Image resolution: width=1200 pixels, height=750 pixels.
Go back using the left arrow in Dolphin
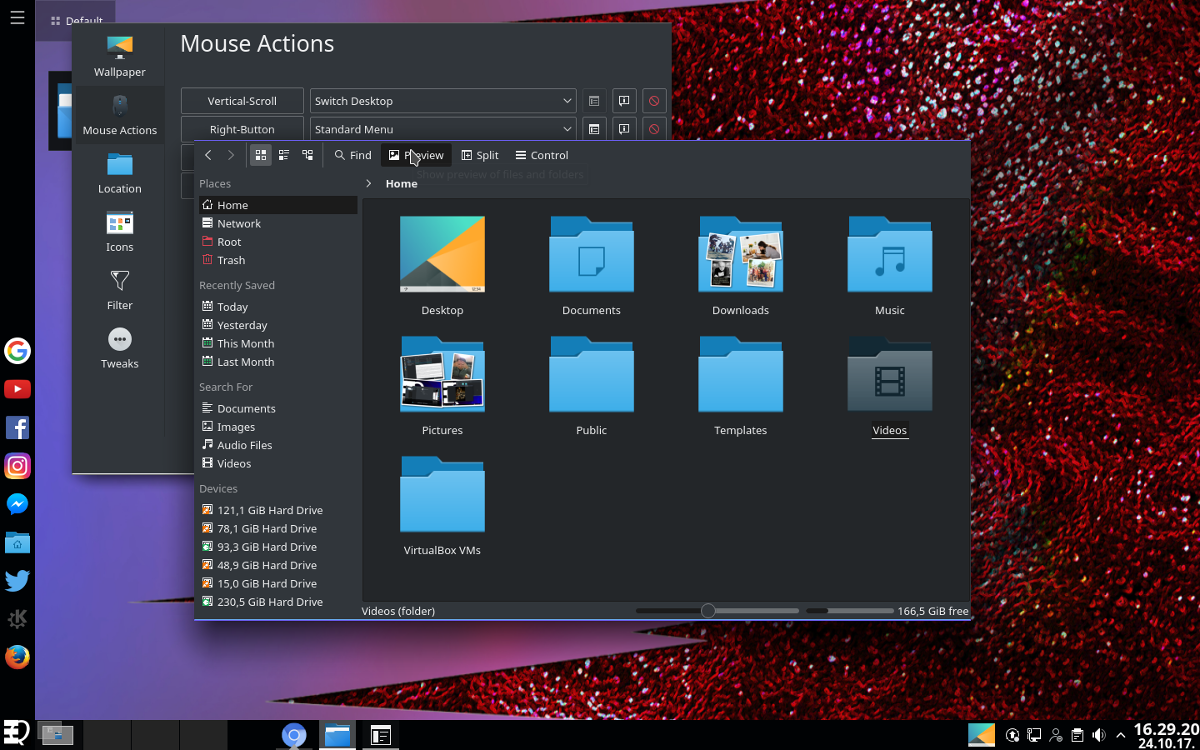(x=208, y=155)
